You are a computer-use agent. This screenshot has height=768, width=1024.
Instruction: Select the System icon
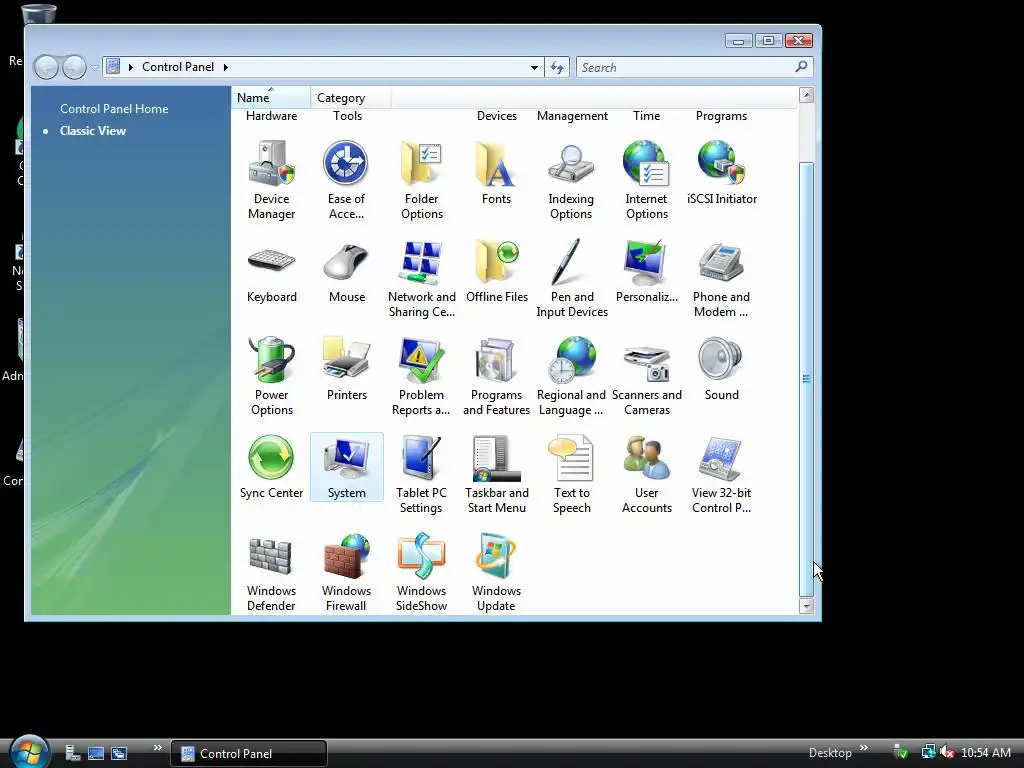coord(346,467)
